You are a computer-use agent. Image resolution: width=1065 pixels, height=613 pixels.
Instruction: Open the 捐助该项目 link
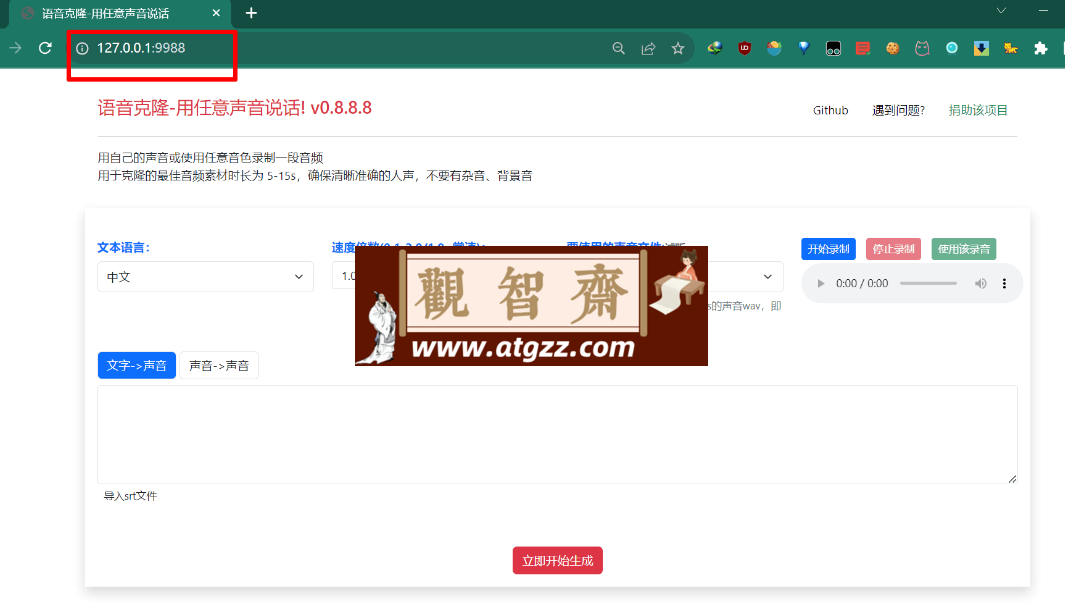click(x=978, y=110)
